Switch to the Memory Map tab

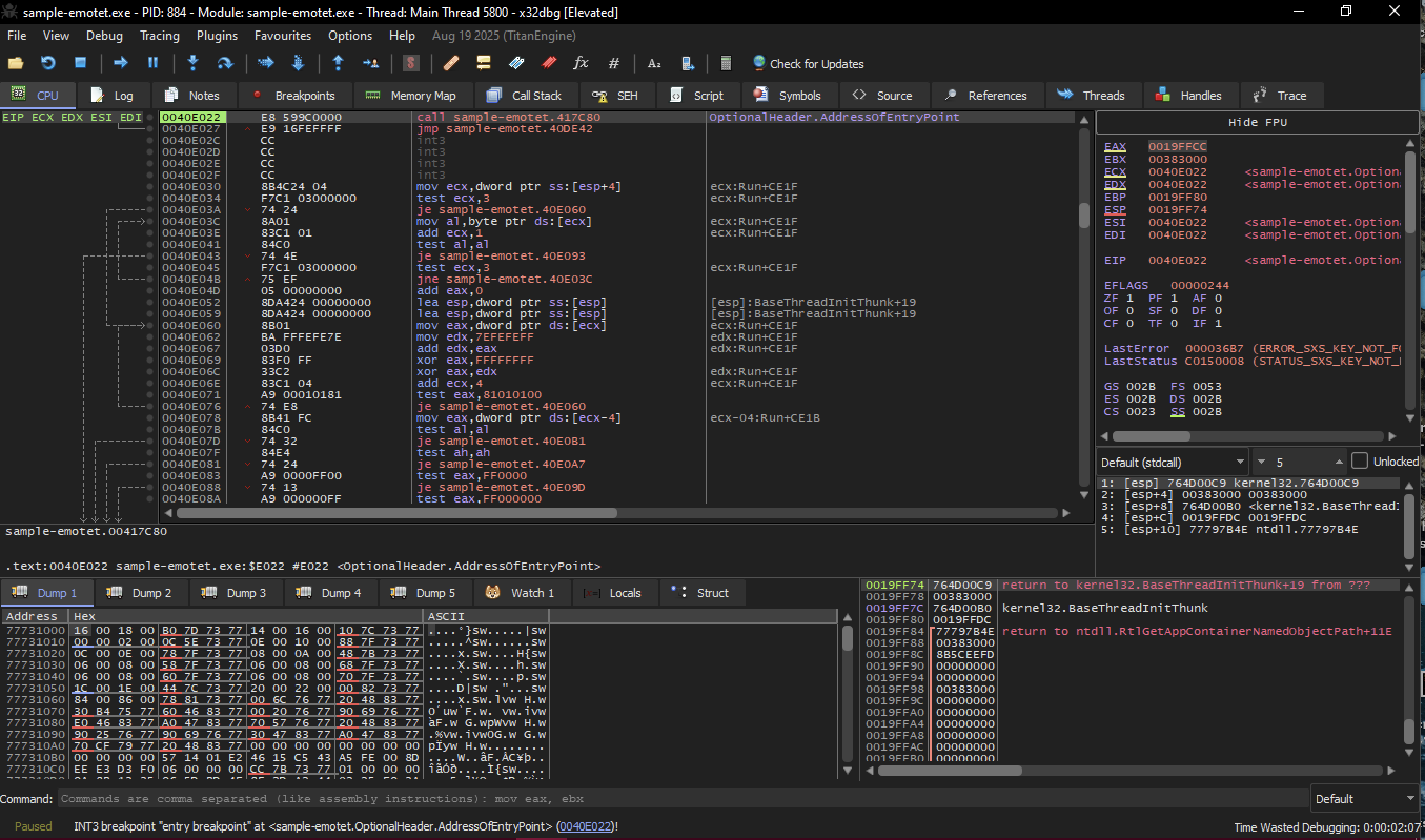point(413,96)
